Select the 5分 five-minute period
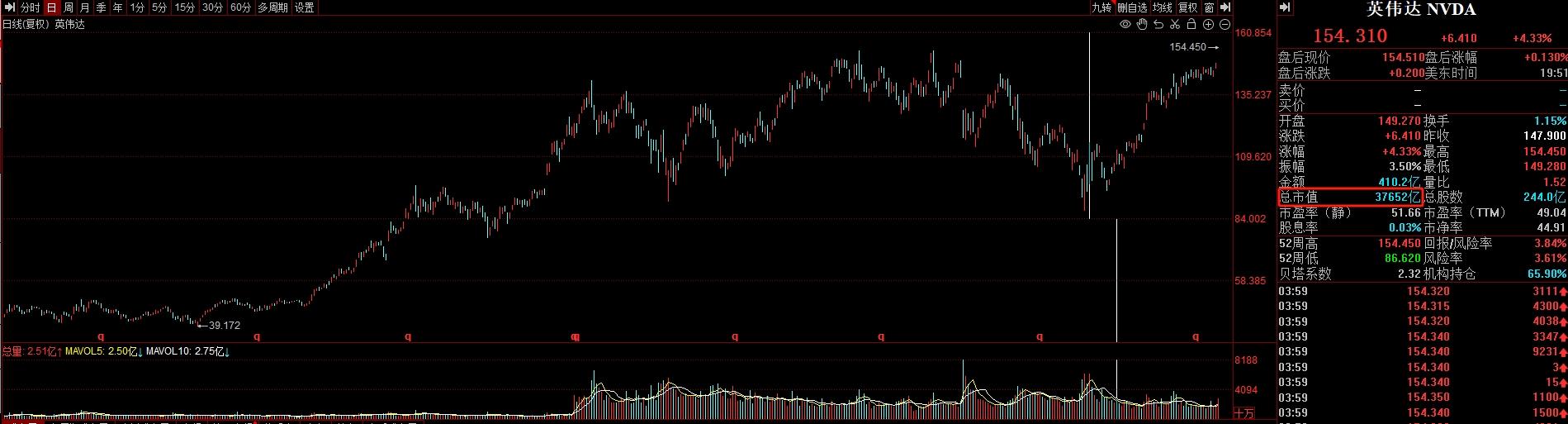The image size is (1568, 424). click(159, 7)
